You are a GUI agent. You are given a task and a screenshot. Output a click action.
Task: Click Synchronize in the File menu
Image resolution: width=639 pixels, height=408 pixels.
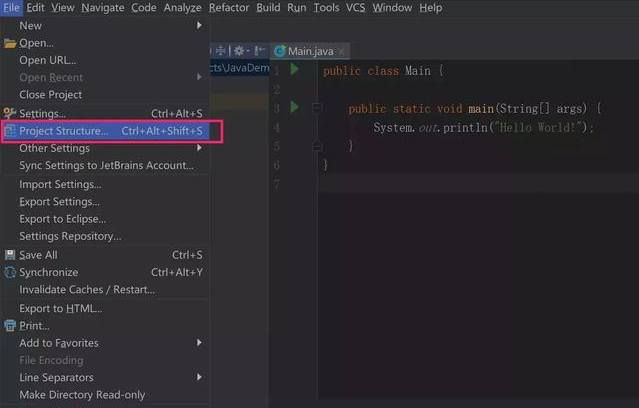(x=48, y=272)
